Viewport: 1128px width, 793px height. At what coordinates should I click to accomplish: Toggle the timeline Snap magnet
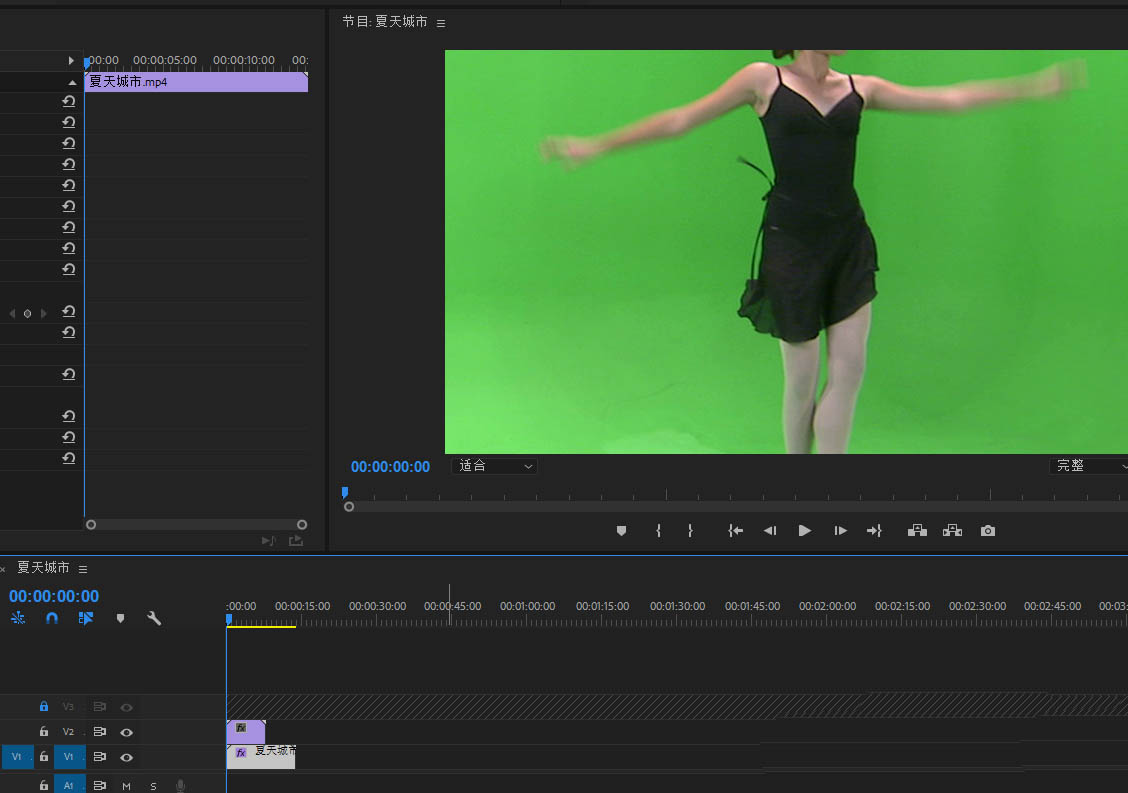coord(52,619)
